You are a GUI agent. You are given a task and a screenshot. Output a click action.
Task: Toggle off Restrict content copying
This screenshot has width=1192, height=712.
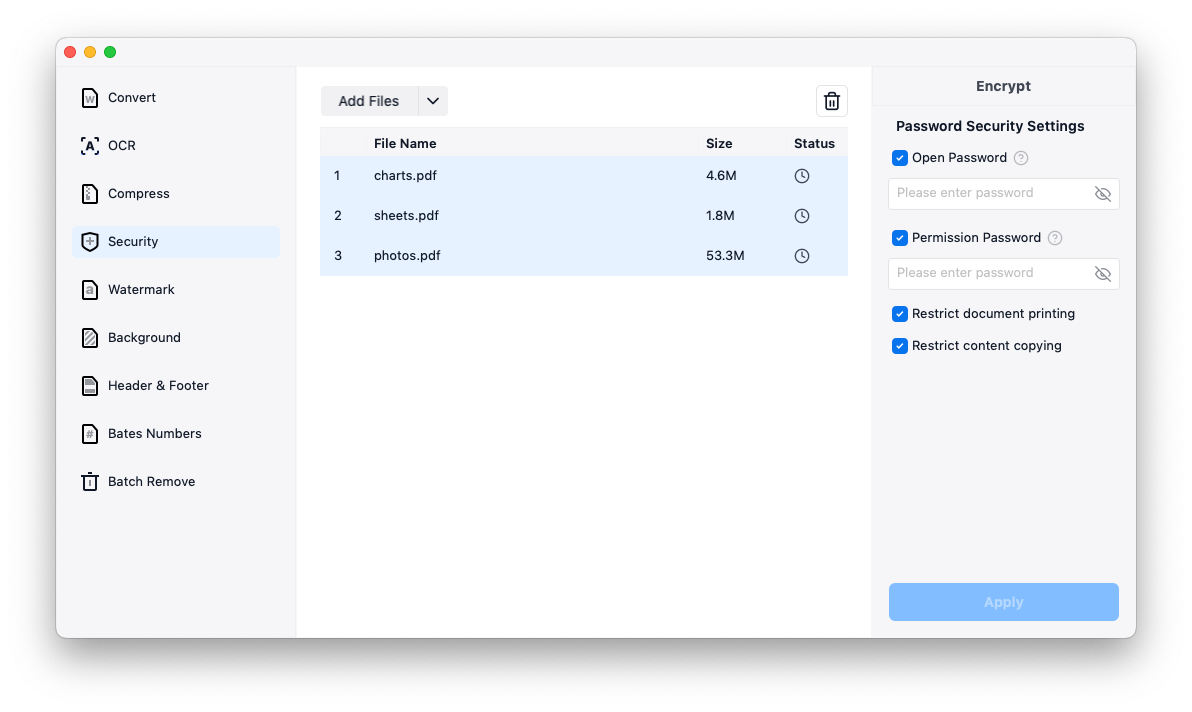click(899, 345)
